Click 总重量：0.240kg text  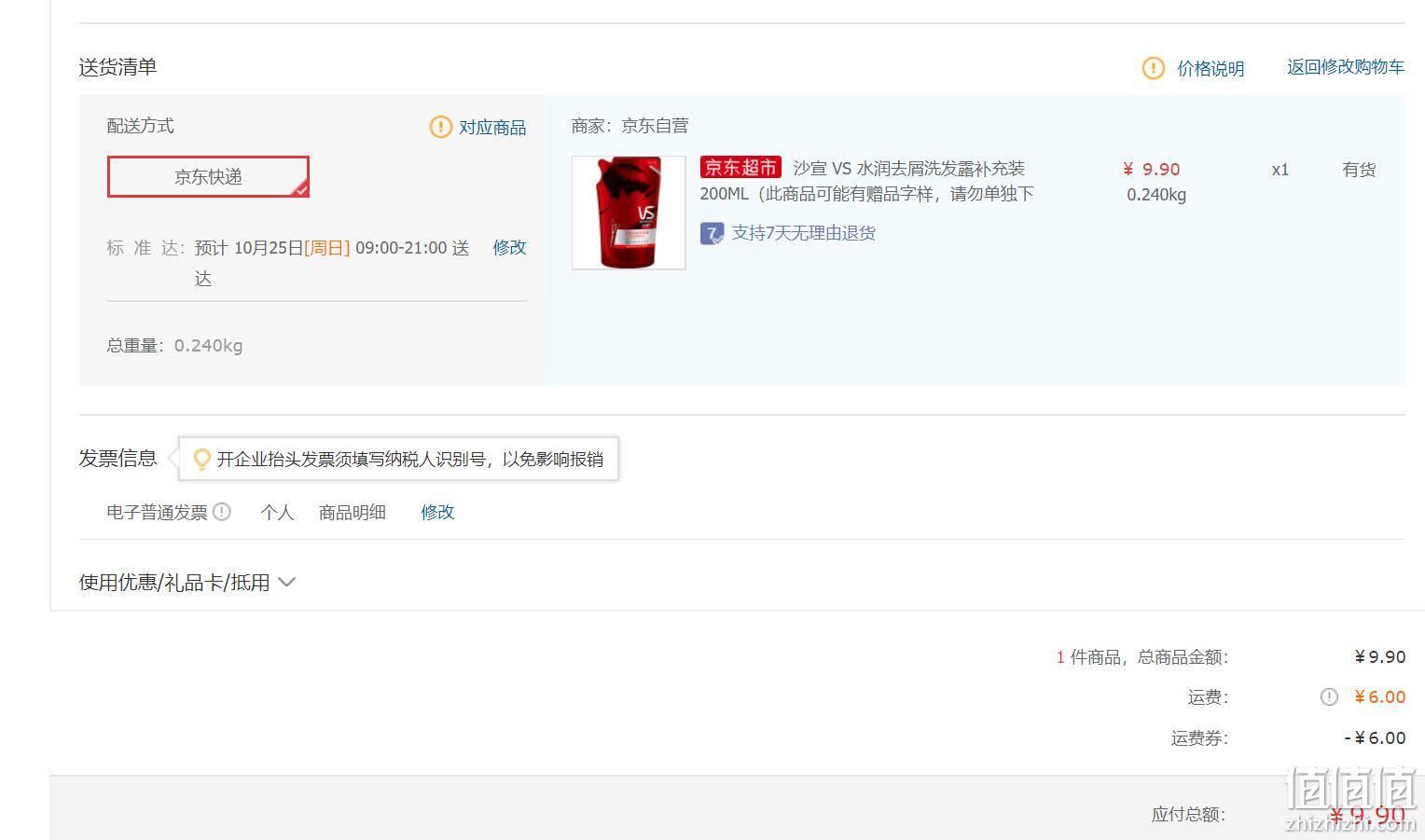coord(175,346)
